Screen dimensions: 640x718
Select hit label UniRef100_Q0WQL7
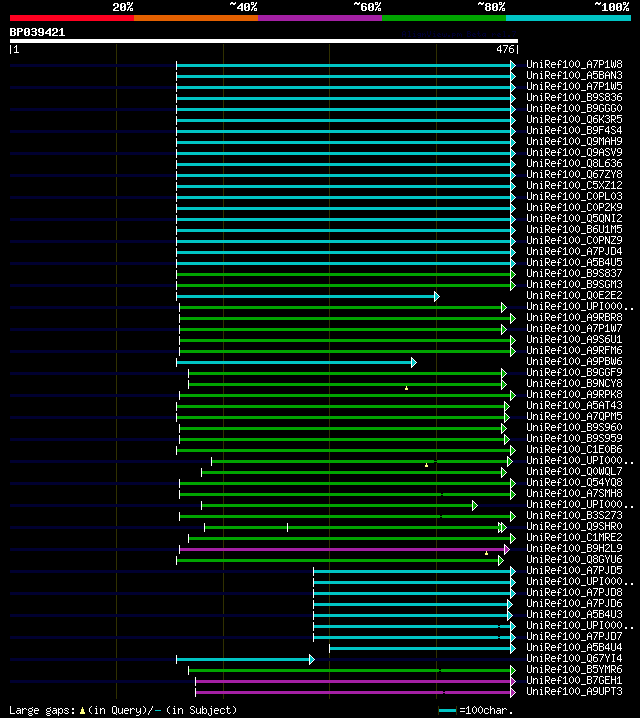(x=574, y=471)
